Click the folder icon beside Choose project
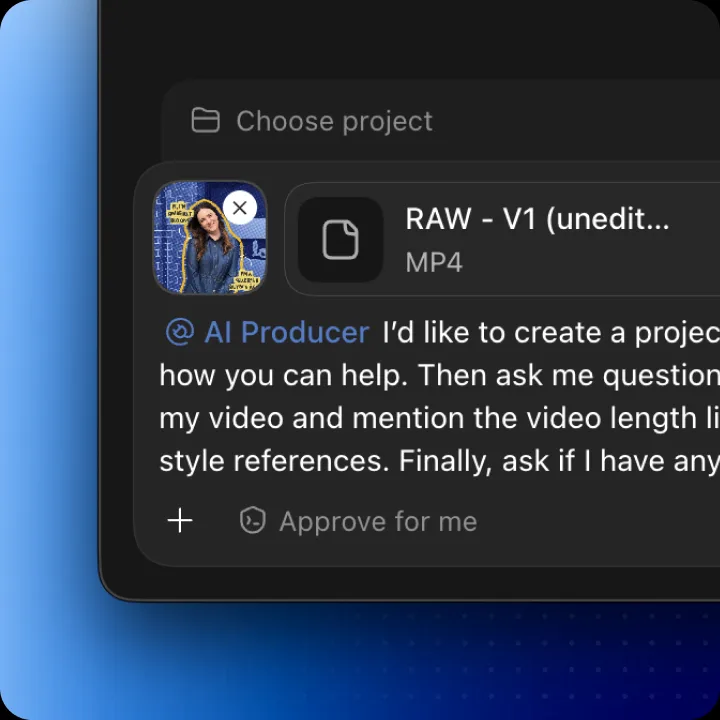 tap(205, 120)
